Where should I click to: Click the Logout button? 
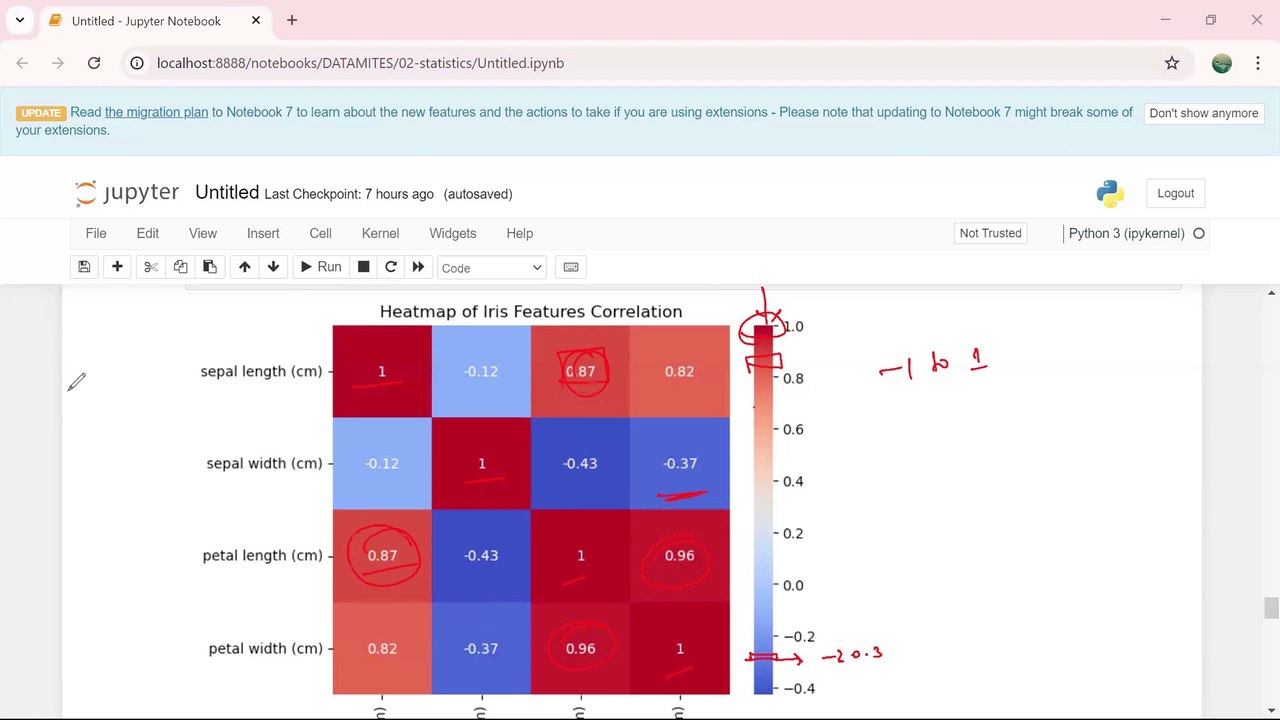point(1176,193)
